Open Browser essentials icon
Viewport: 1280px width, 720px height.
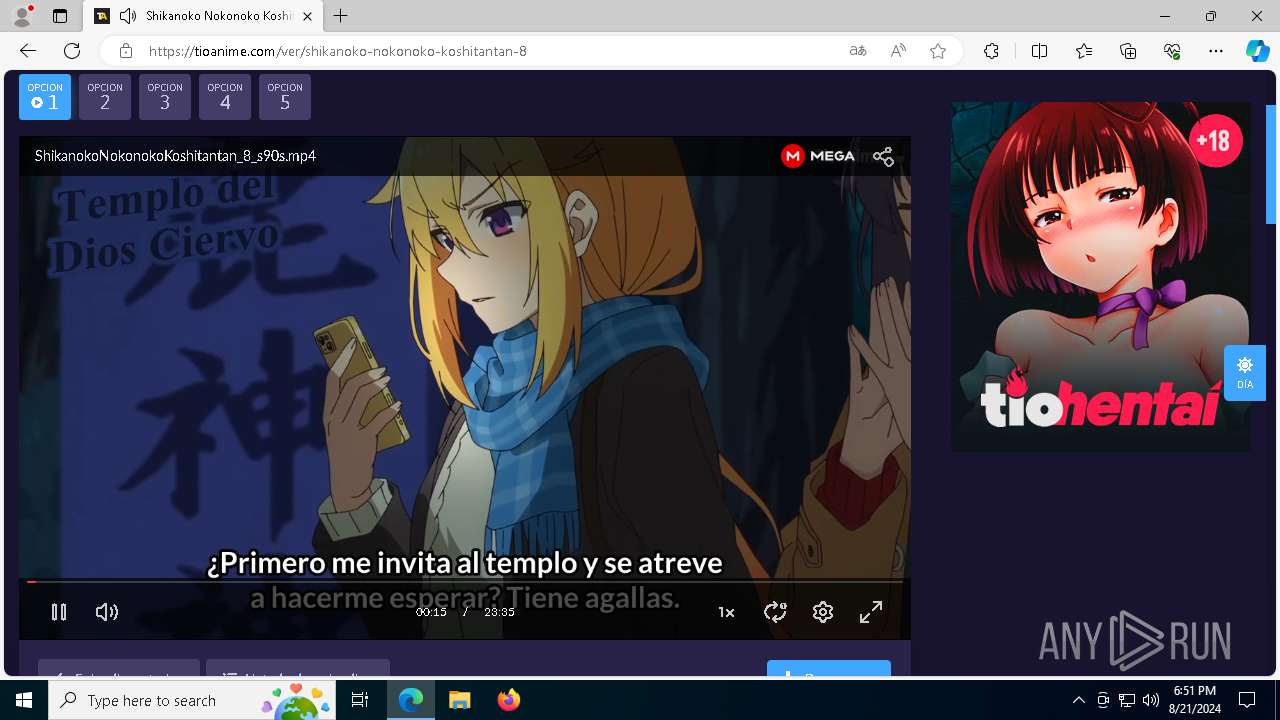coord(1172,51)
